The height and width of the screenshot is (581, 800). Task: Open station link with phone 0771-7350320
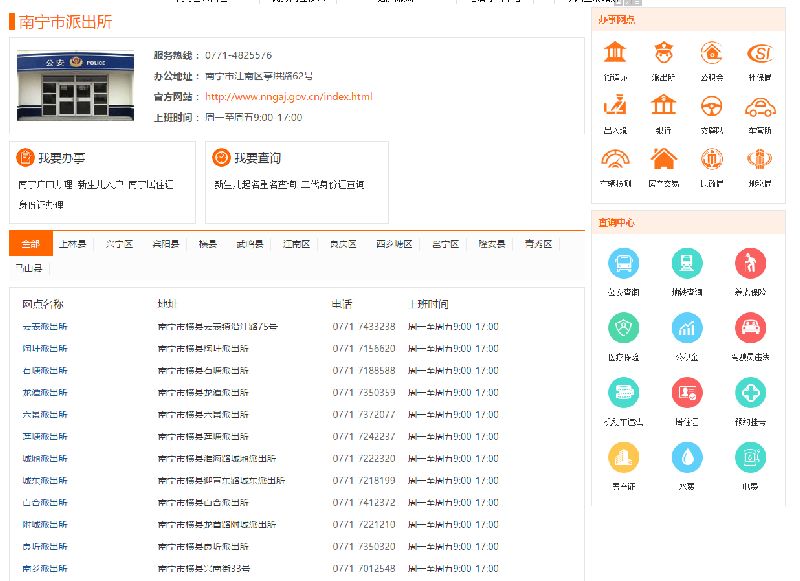45,546
